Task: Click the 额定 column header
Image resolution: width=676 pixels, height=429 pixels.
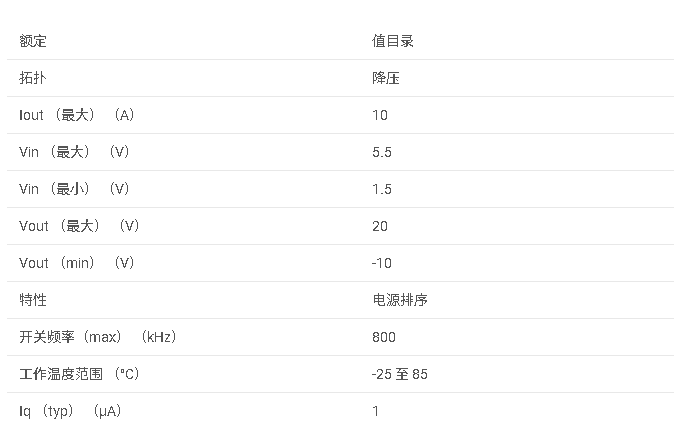Action: pyautogui.click(x=33, y=41)
